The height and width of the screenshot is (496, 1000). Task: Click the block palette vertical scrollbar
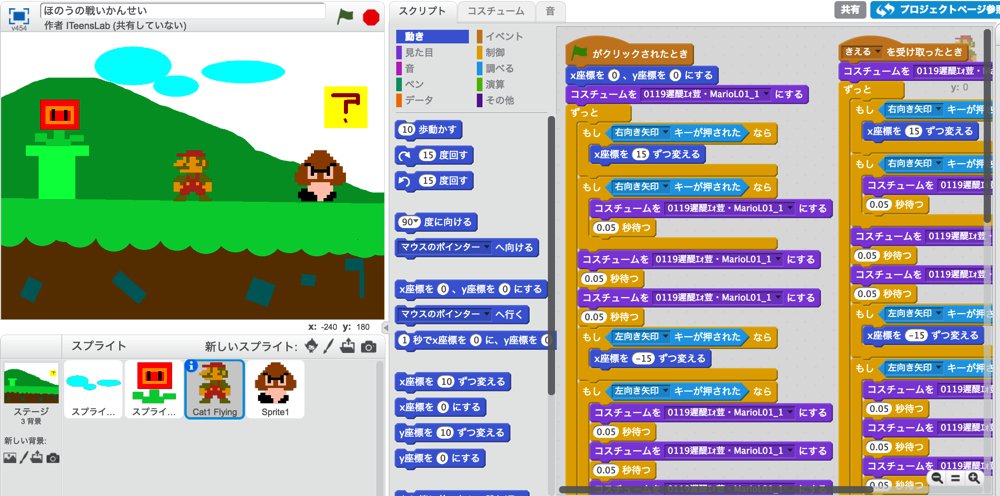[551, 255]
